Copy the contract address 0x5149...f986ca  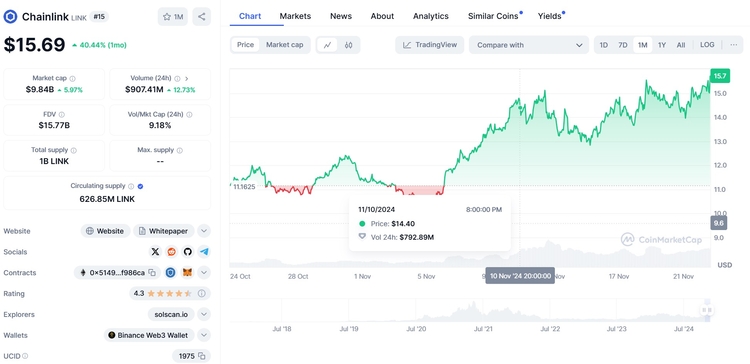tap(152, 273)
